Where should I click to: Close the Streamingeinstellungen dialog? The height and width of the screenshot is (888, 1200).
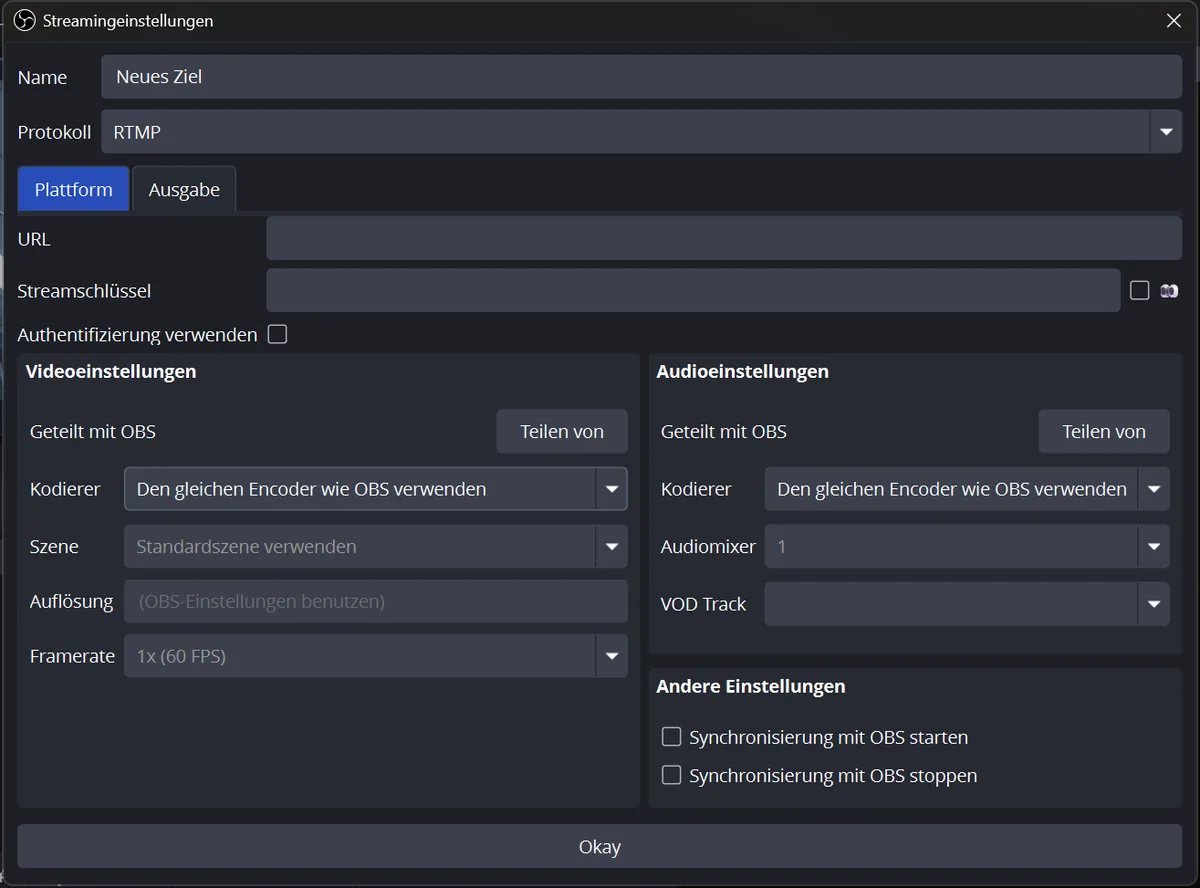1174,20
